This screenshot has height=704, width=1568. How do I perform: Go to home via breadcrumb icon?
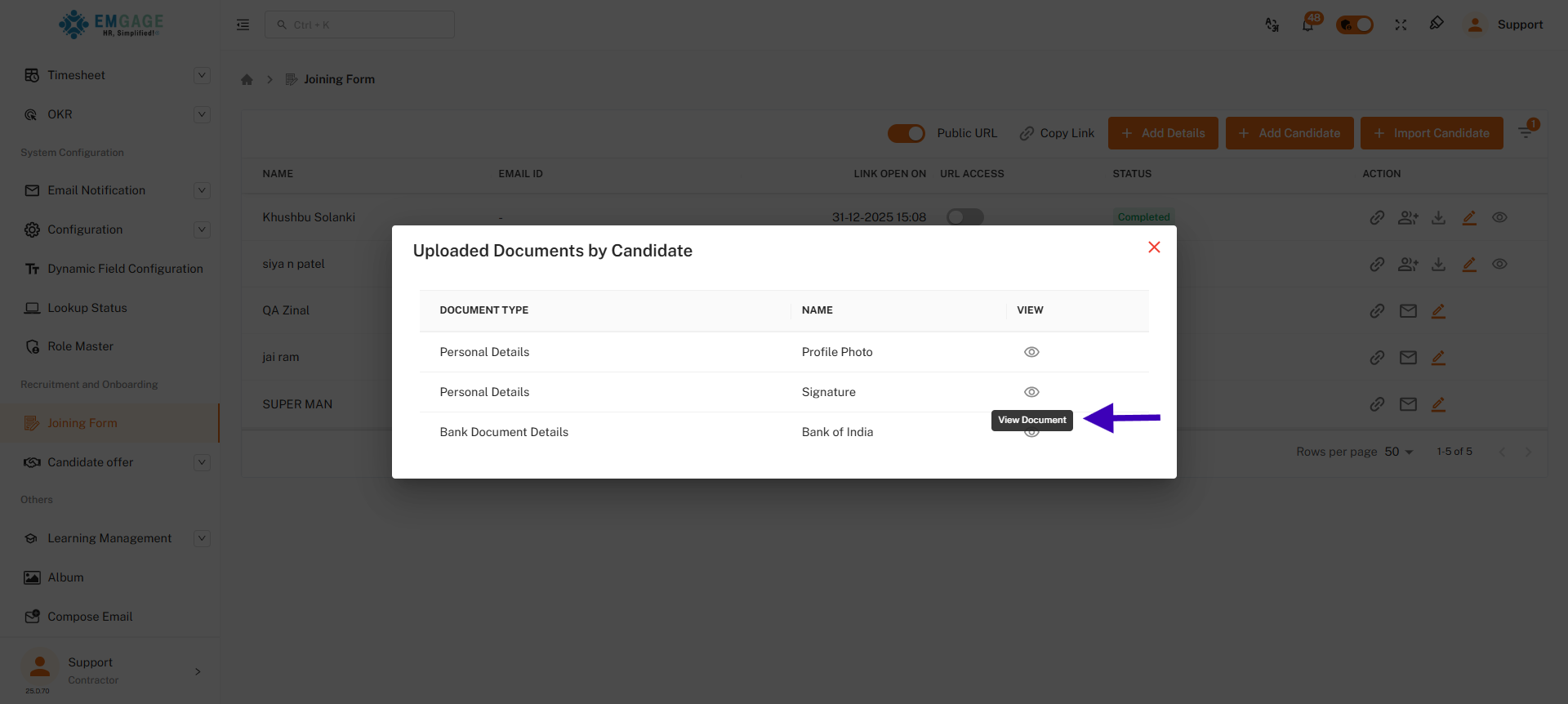pyautogui.click(x=247, y=79)
